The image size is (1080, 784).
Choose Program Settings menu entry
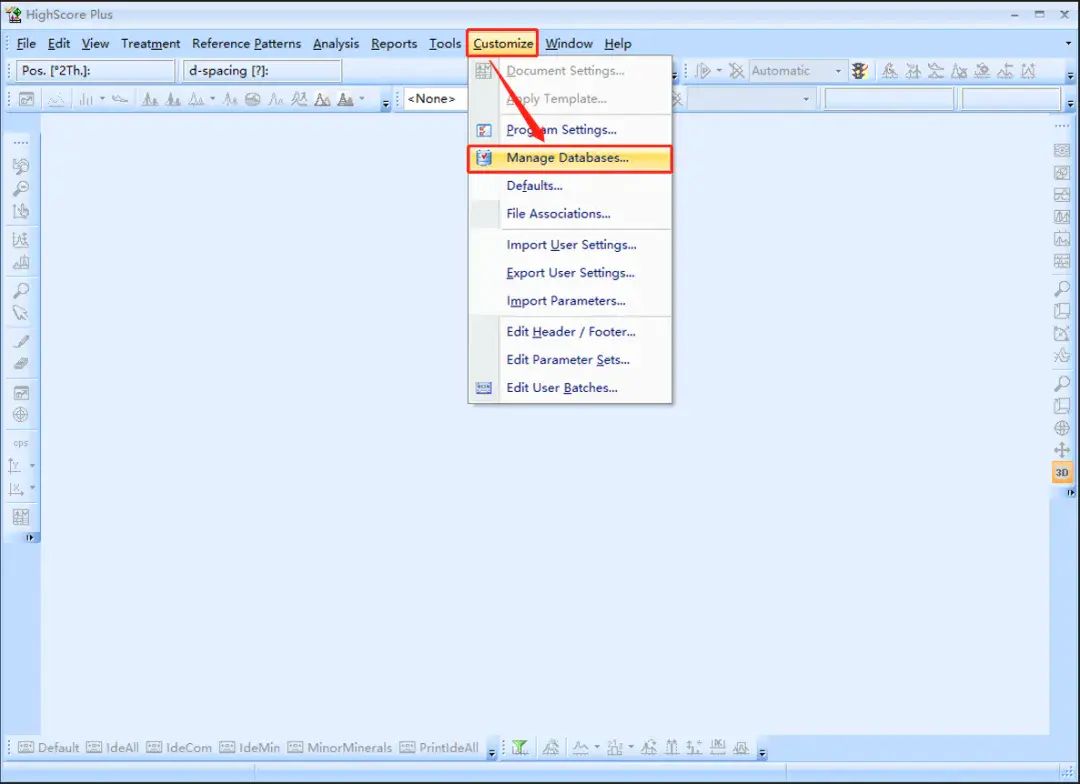point(570,130)
